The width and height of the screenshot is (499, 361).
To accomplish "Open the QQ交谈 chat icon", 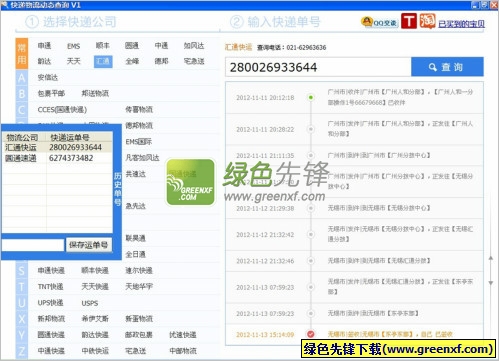I will point(379,22).
